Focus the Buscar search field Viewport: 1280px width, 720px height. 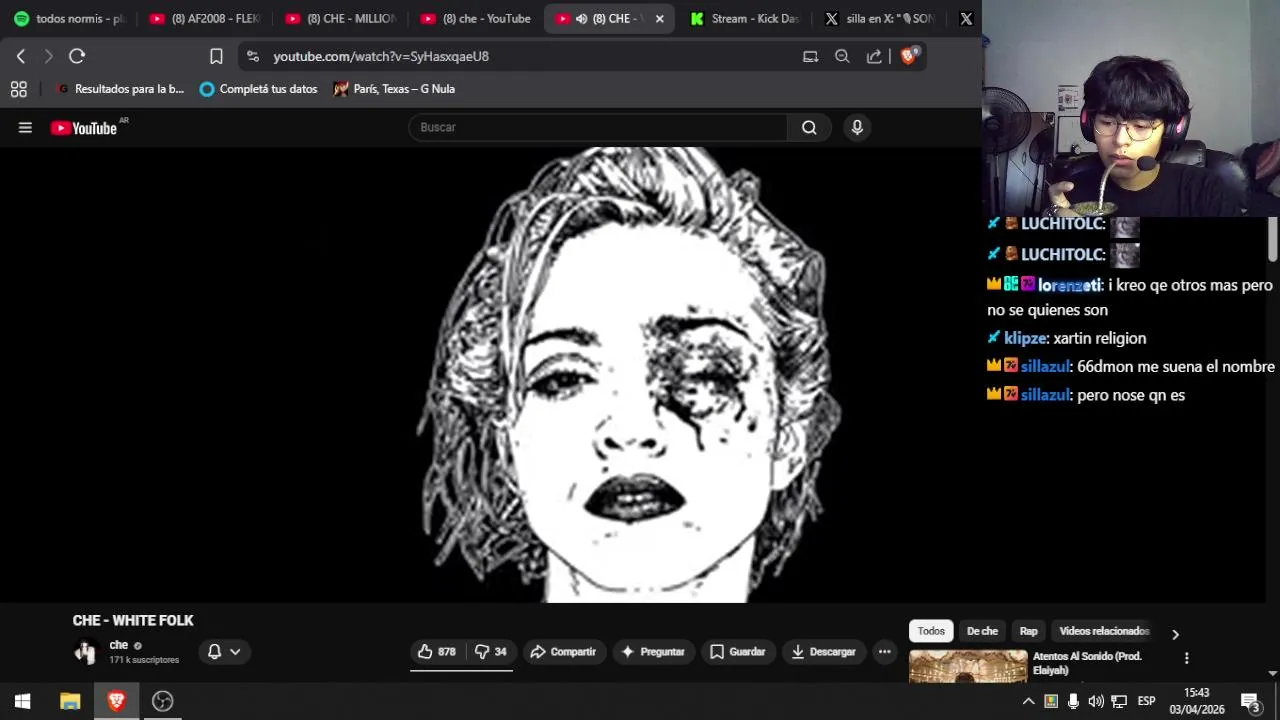coord(598,127)
